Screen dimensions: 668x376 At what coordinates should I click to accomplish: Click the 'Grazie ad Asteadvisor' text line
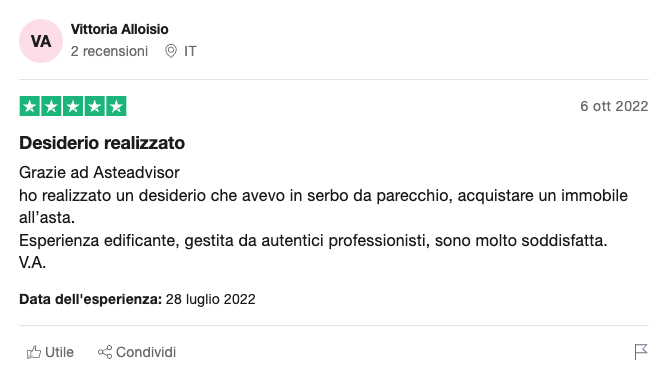click(x=99, y=172)
